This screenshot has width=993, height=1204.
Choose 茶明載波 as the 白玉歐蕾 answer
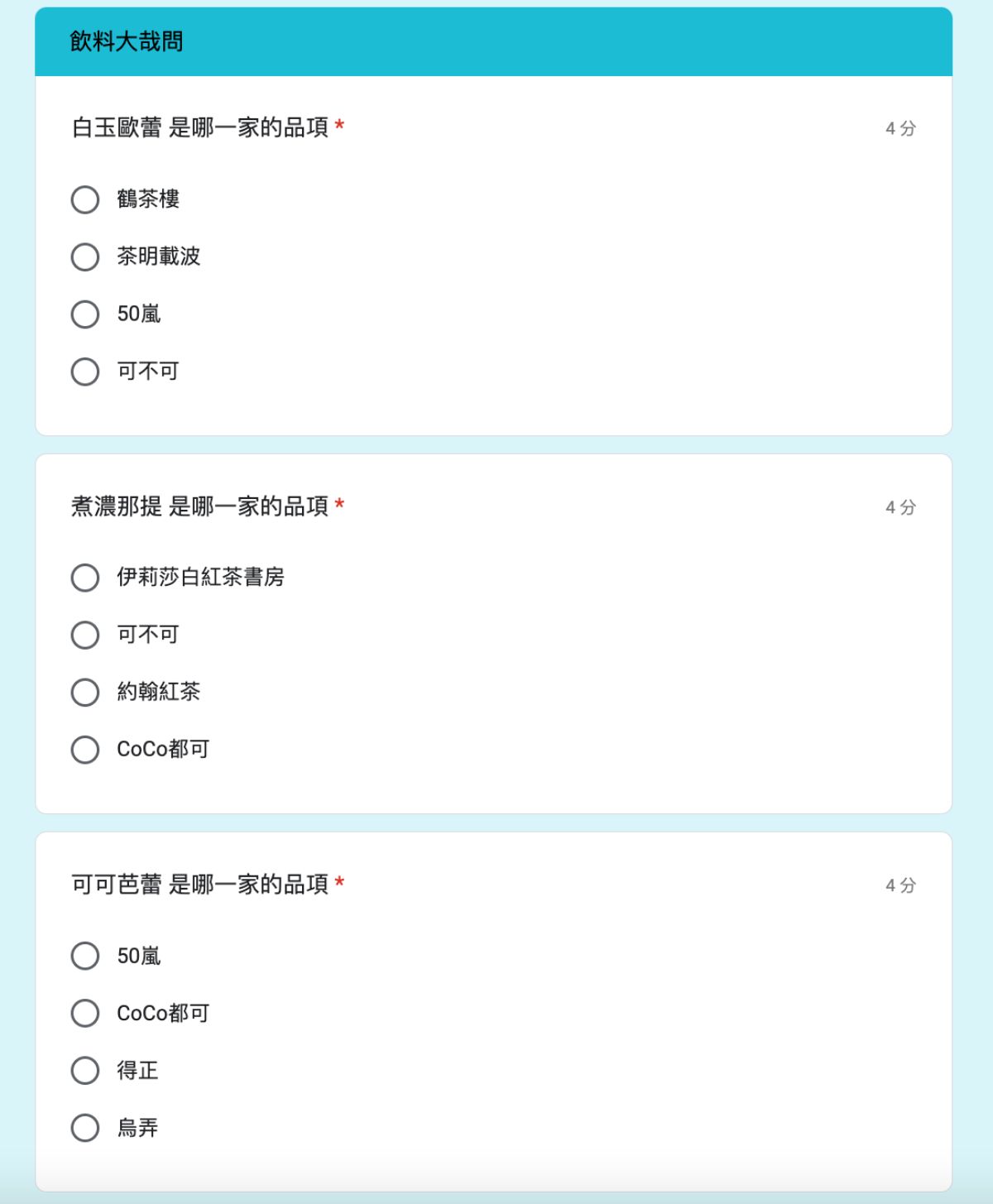pyautogui.click(x=85, y=257)
